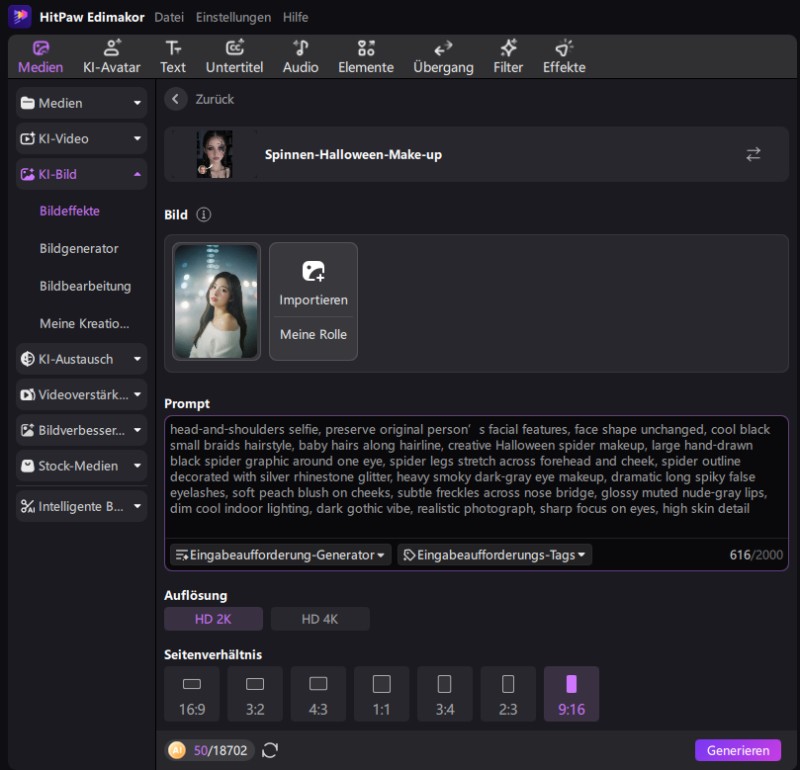Click the refresh credits icon
The width and height of the screenshot is (800, 770).
[x=270, y=750]
